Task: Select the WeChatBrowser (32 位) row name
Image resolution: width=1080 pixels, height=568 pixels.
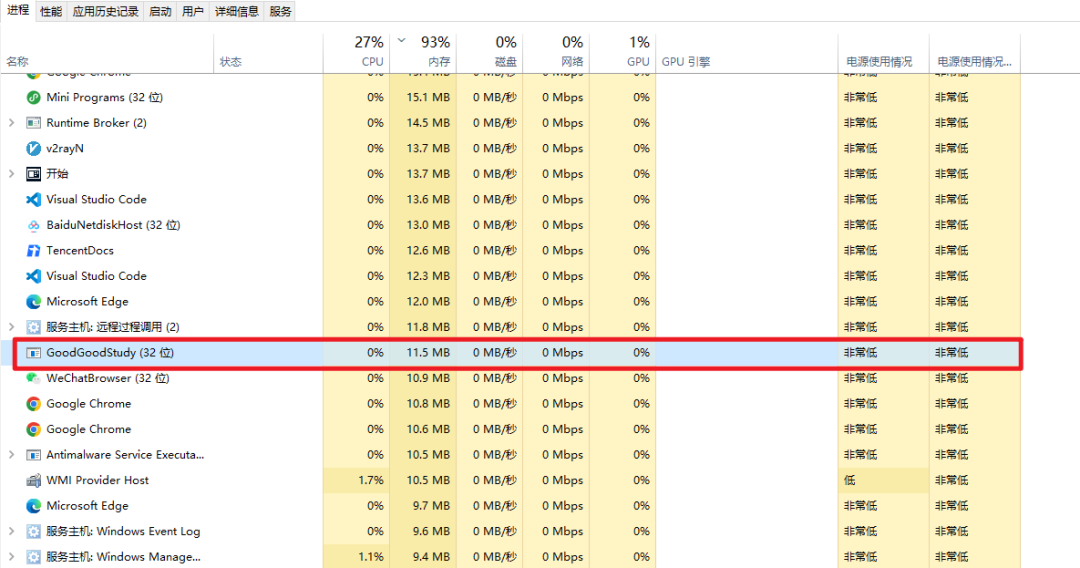Action: (108, 378)
